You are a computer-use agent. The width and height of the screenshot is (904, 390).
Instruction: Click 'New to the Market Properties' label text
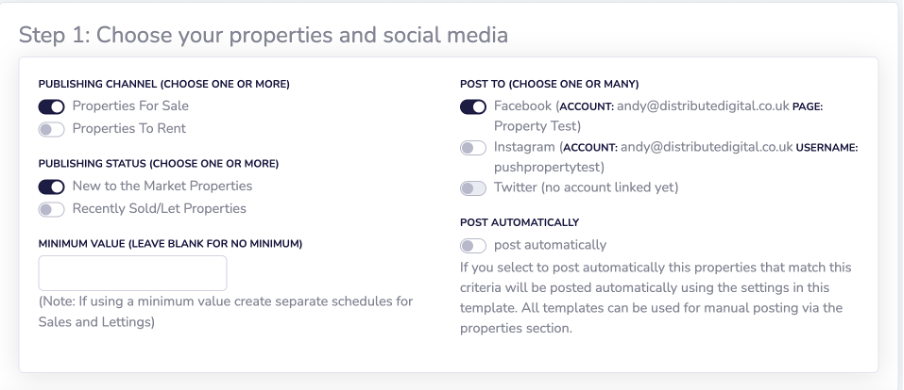(x=162, y=186)
